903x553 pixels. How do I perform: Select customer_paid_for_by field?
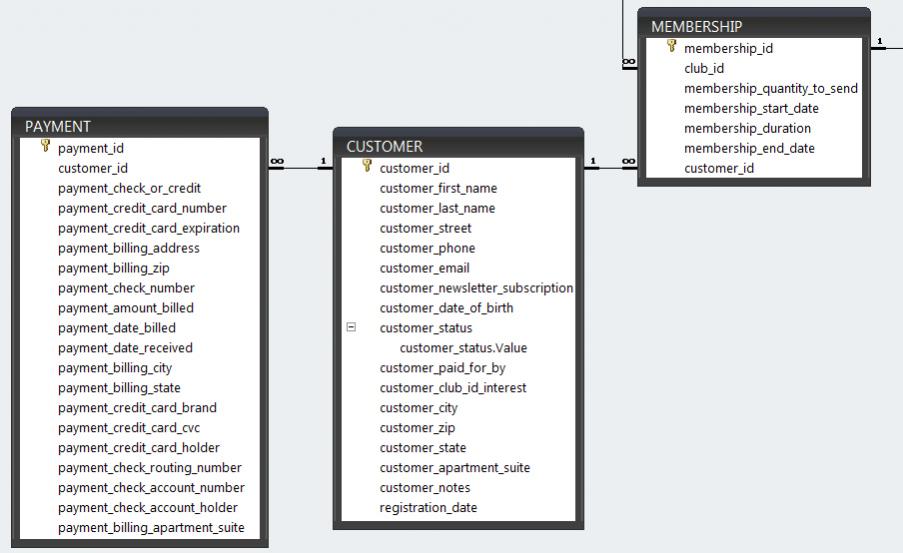click(x=442, y=368)
